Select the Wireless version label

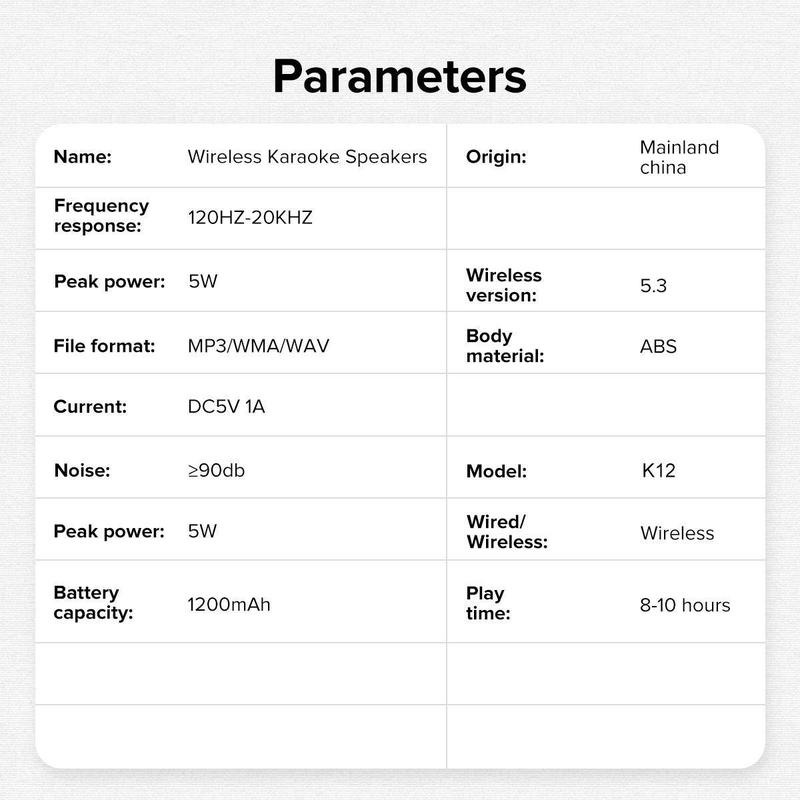pyautogui.click(x=504, y=285)
